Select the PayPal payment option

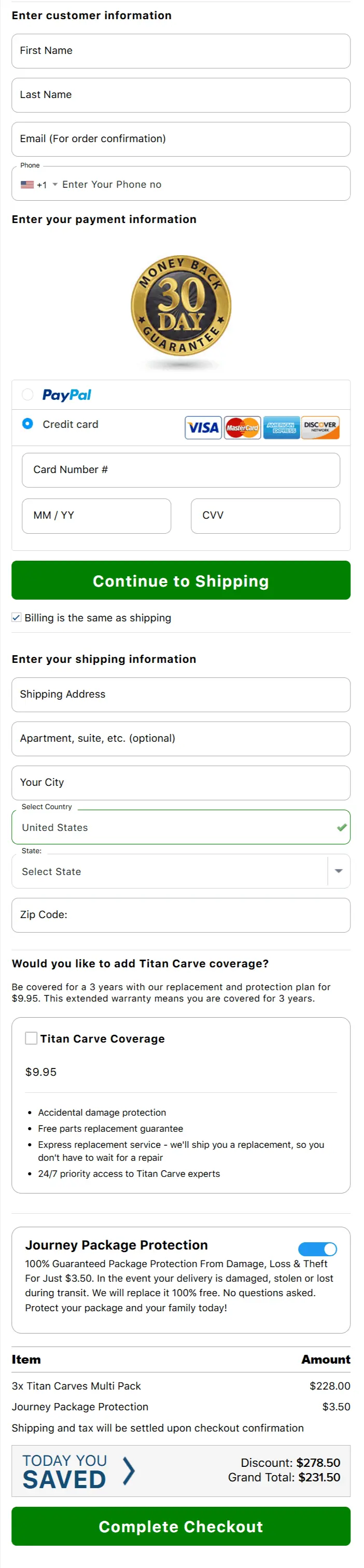click(x=27, y=395)
